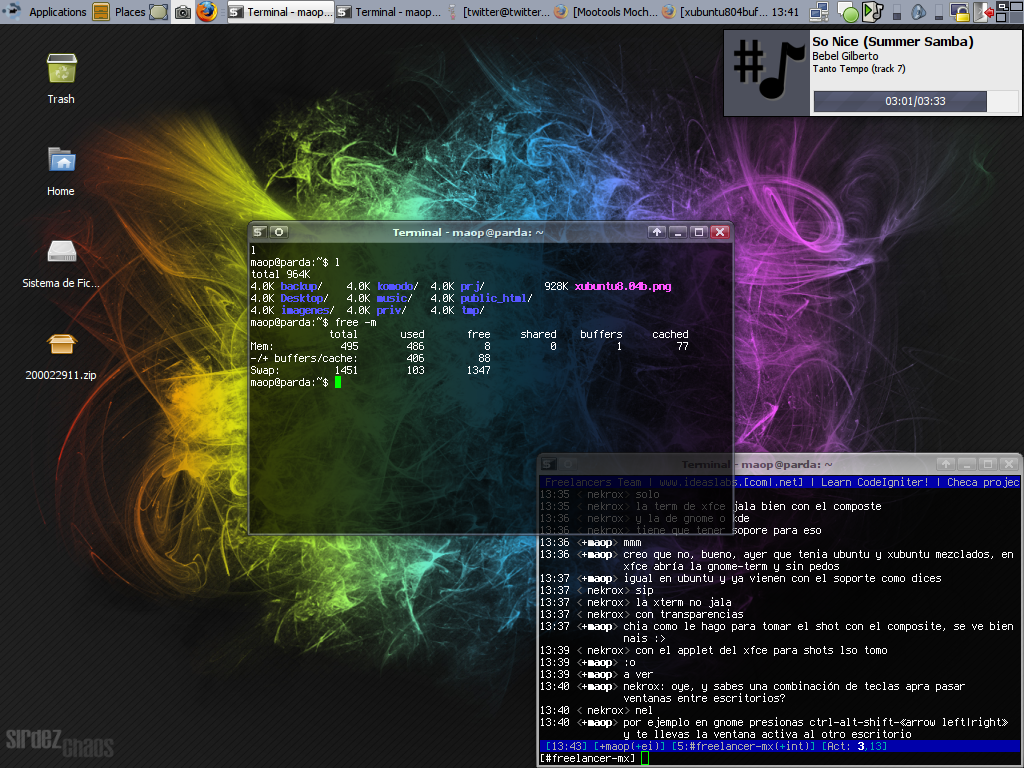Maximize the IRC Terminal window
Screen dimensions: 1024x768
tap(987, 464)
